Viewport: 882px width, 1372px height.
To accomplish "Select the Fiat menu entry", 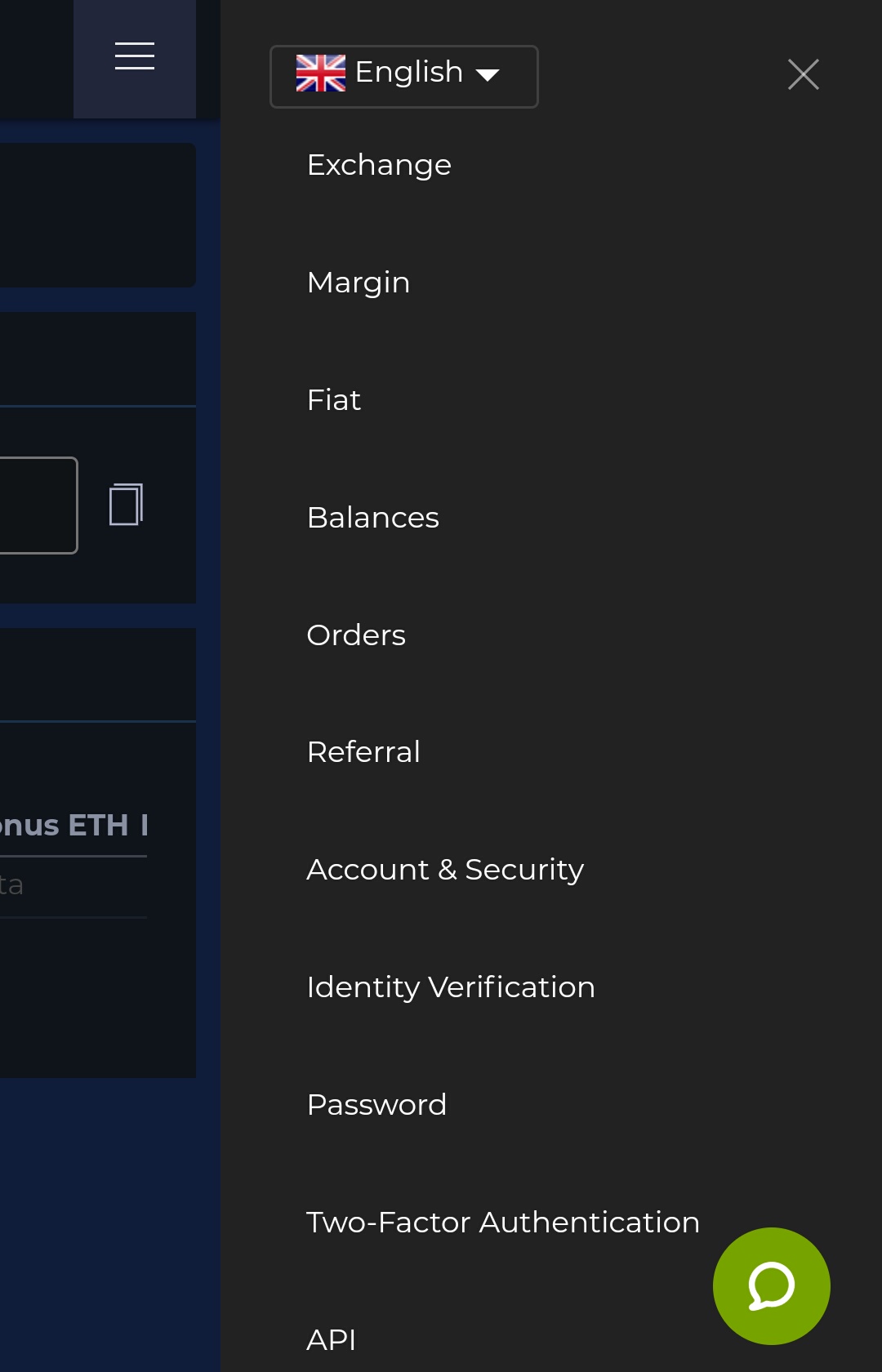I will click(333, 400).
